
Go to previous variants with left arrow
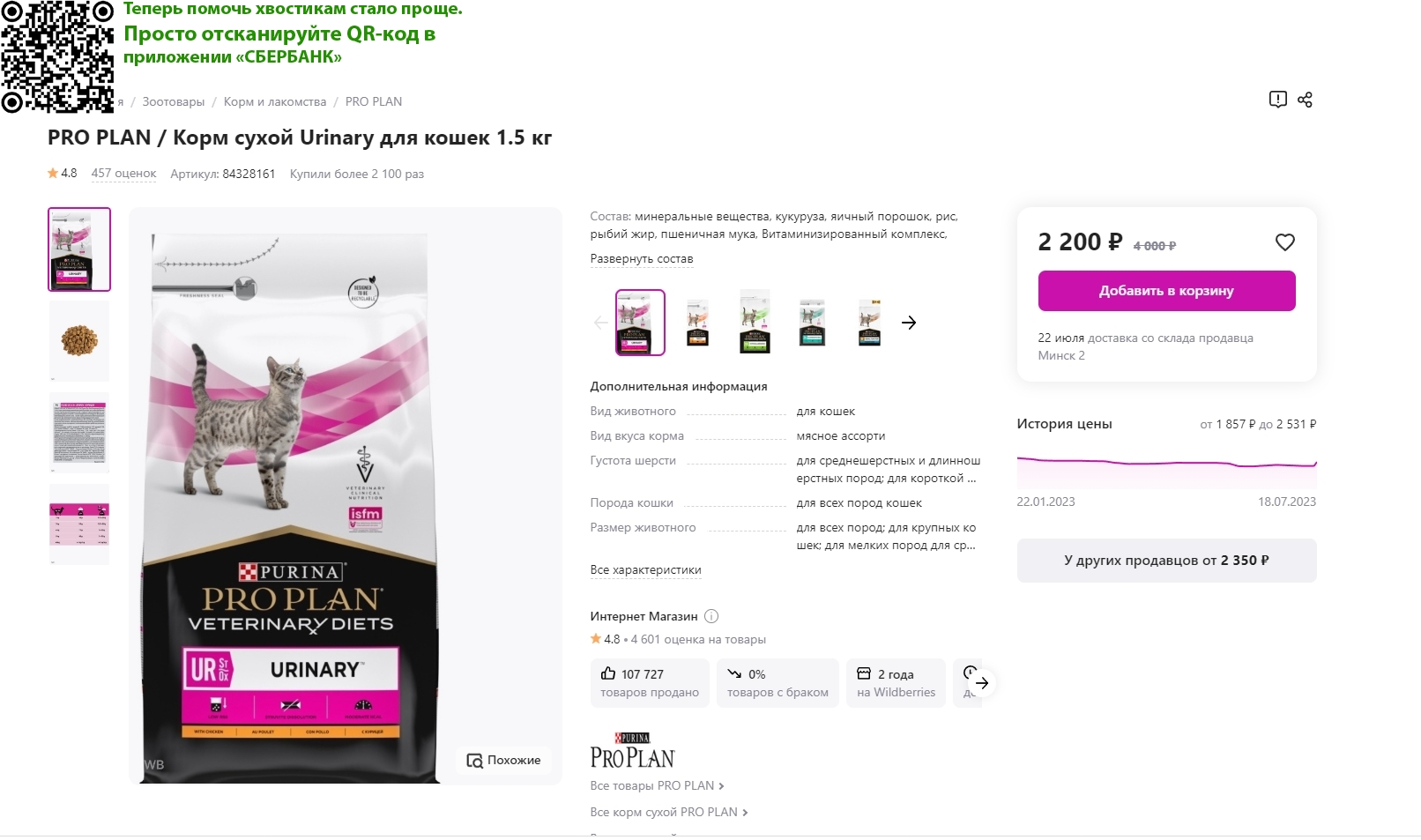point(601,323)
